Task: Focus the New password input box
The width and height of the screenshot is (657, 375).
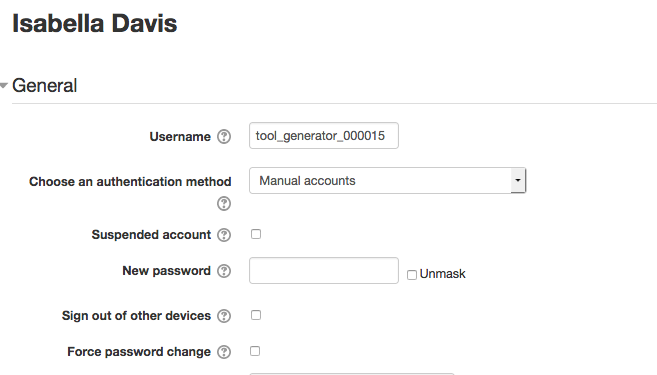Action: click(x=324, y=270)
